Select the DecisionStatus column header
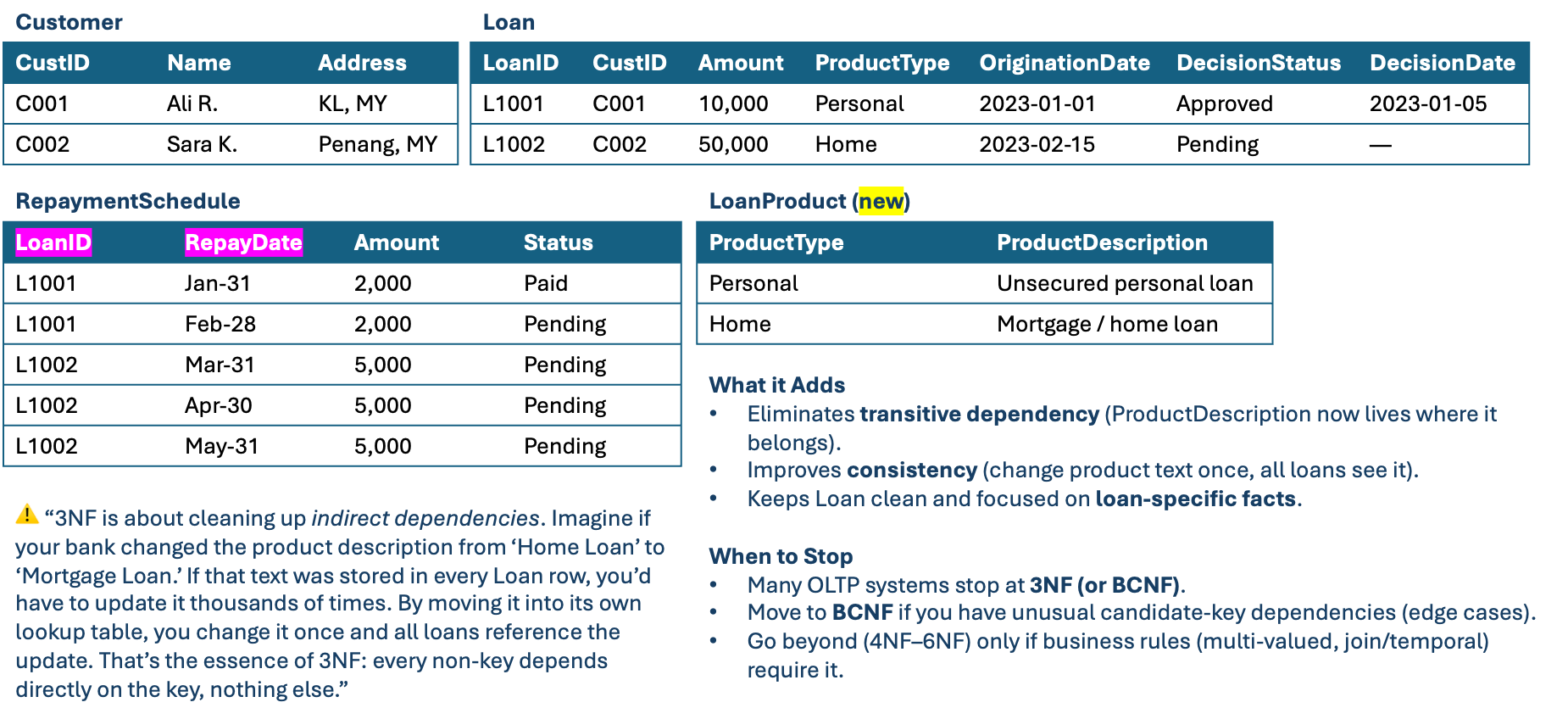The width and height of the screenshot is (1568, 719). click(1259, 63)
